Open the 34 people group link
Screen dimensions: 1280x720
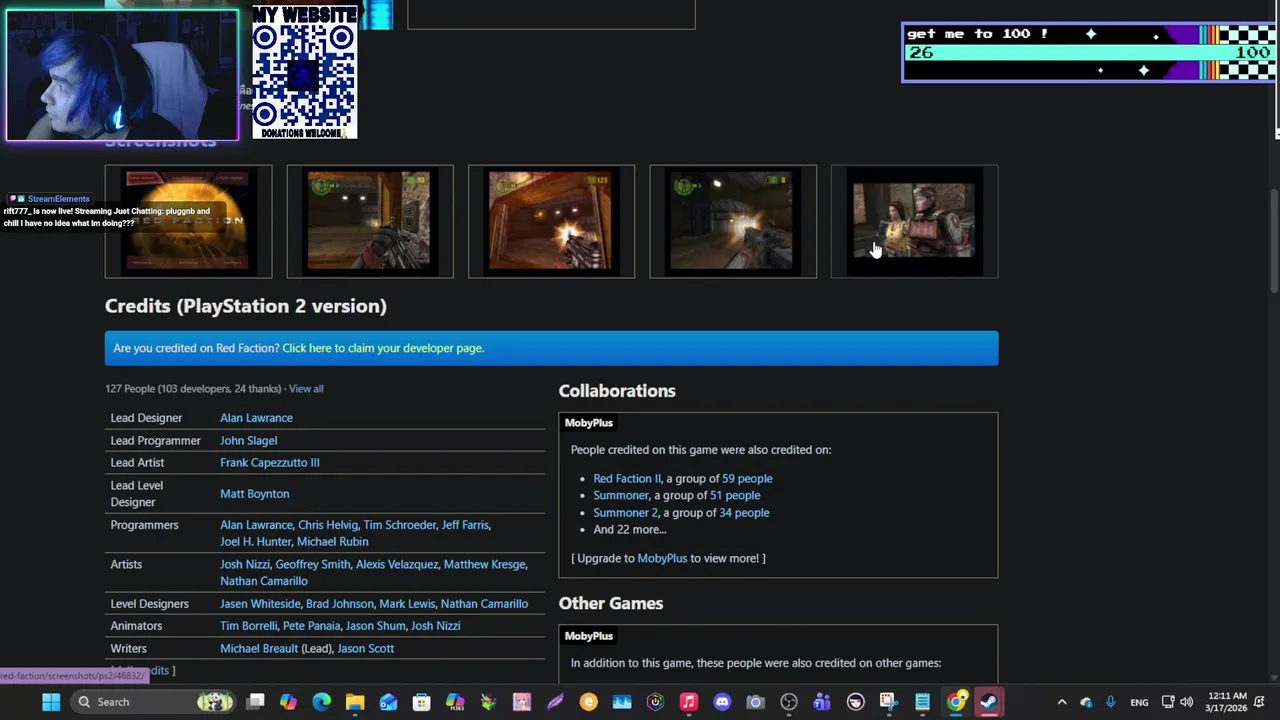coord(744,513)
